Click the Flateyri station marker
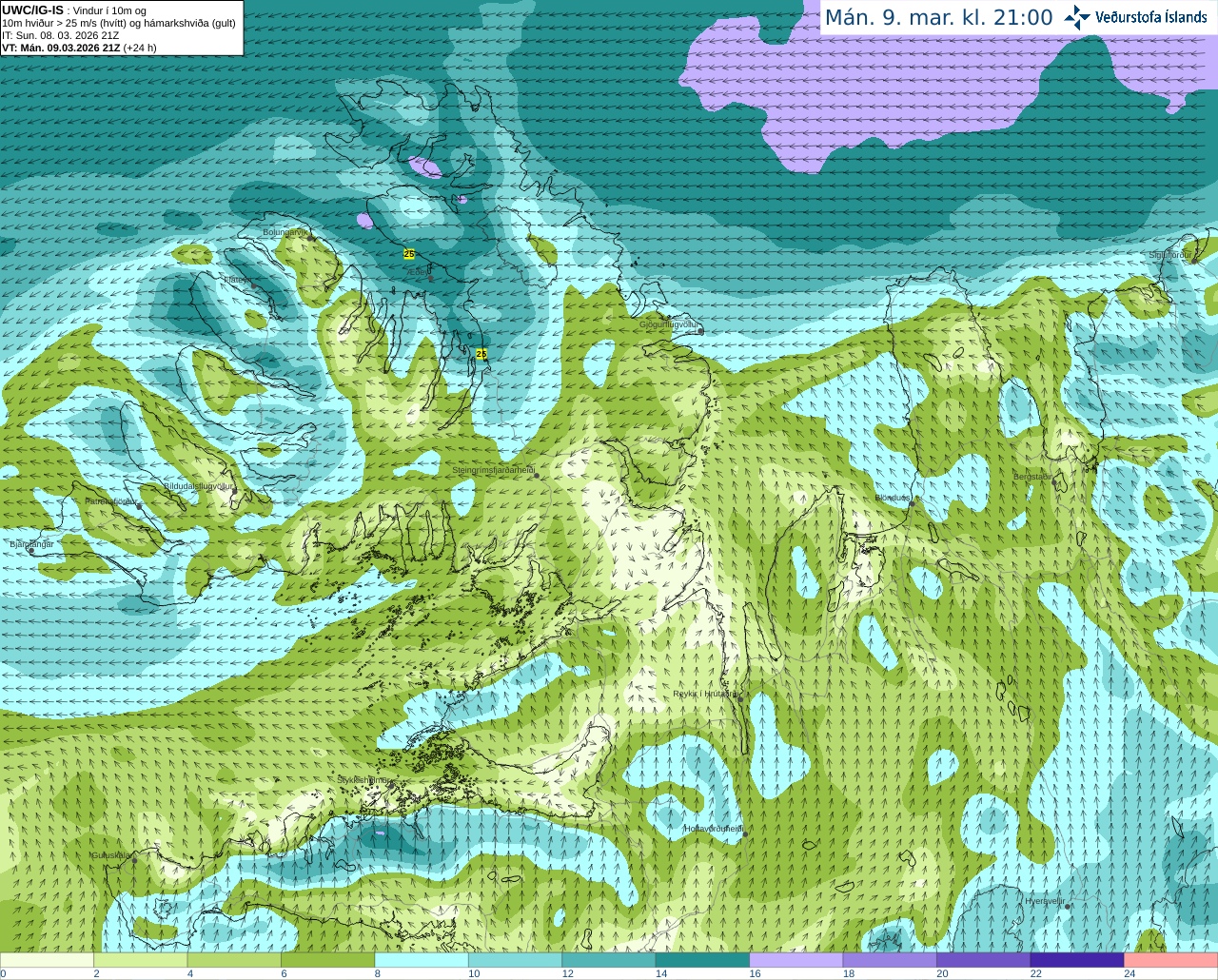The height and width of the screenshot is (980, 1218). point(253,286)
